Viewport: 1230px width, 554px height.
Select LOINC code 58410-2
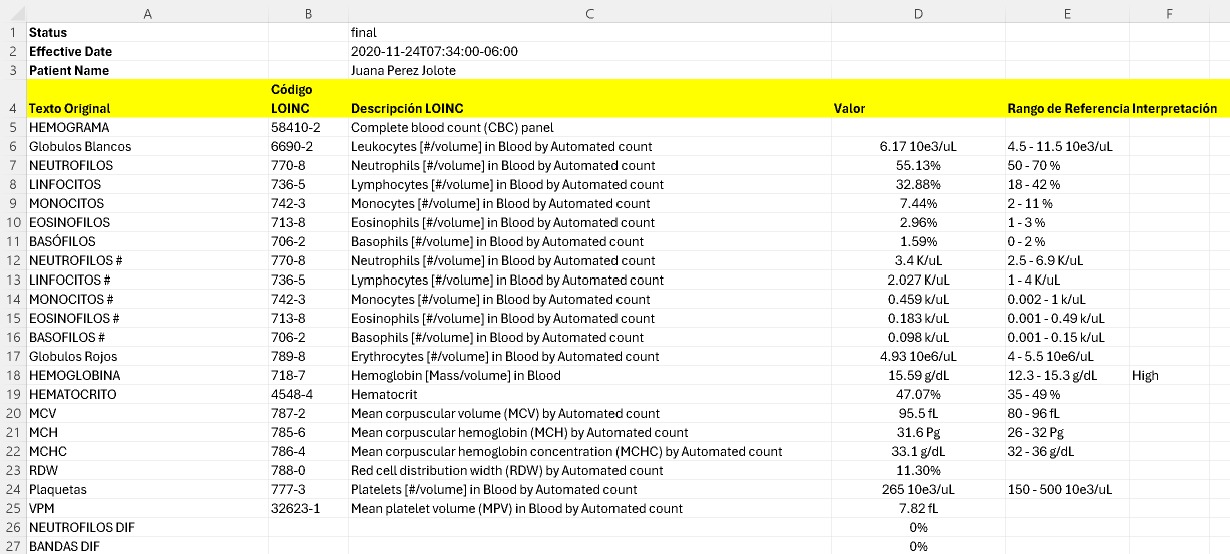308,128
